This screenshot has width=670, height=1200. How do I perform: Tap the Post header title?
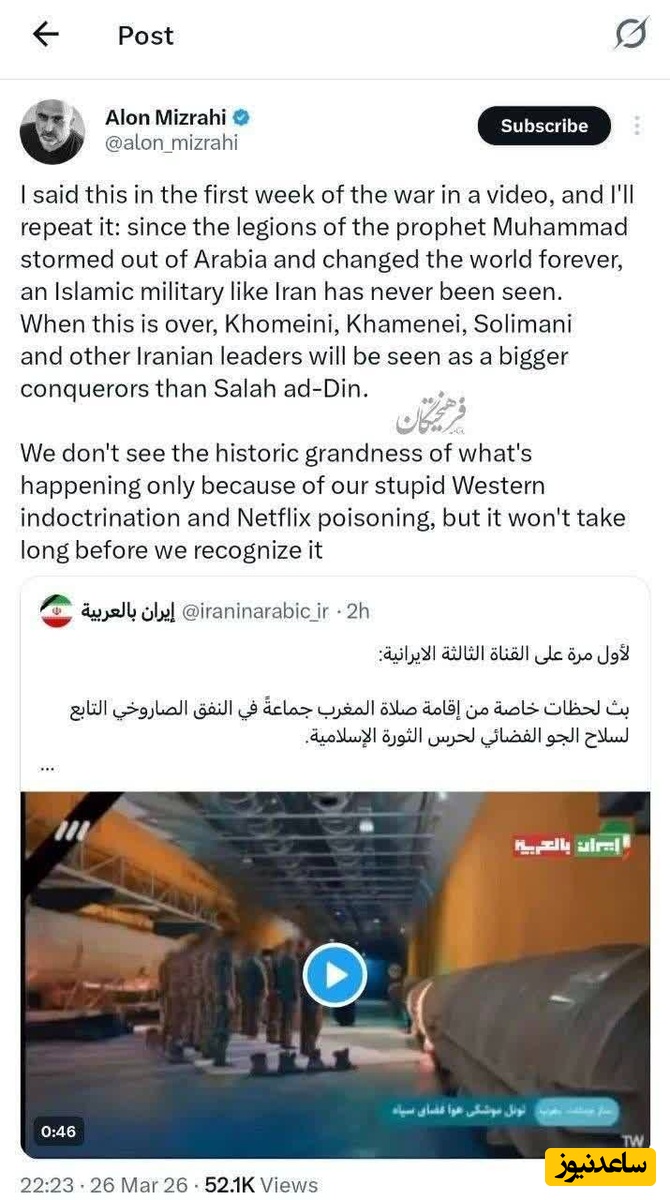[146, 36]
